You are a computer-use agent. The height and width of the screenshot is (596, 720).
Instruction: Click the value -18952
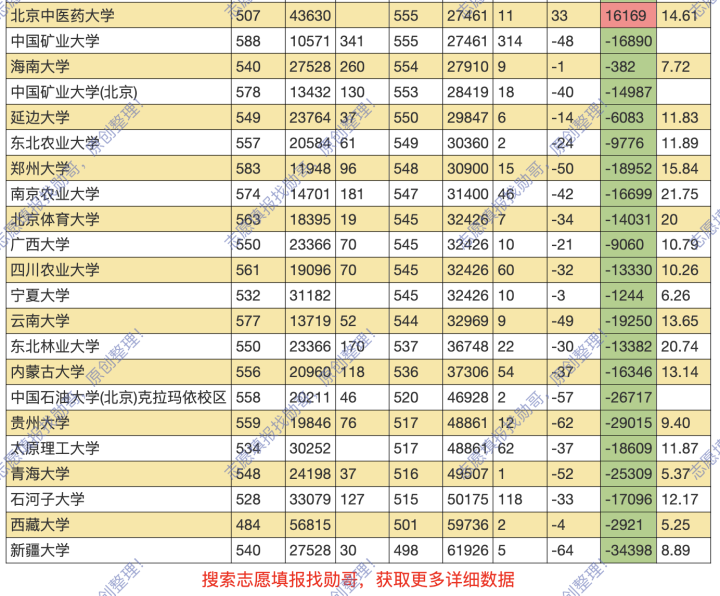628,168
